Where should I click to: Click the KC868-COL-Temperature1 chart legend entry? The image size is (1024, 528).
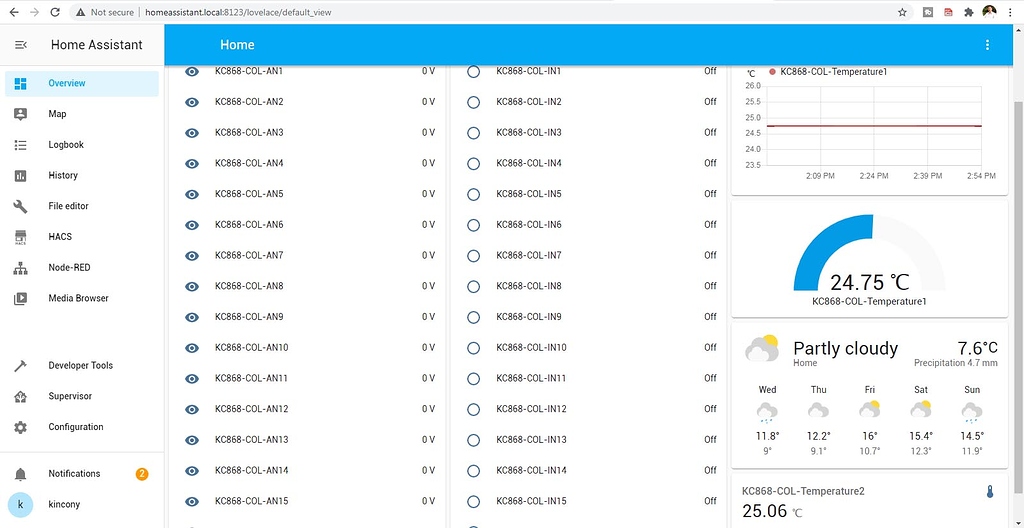point(828,72)
